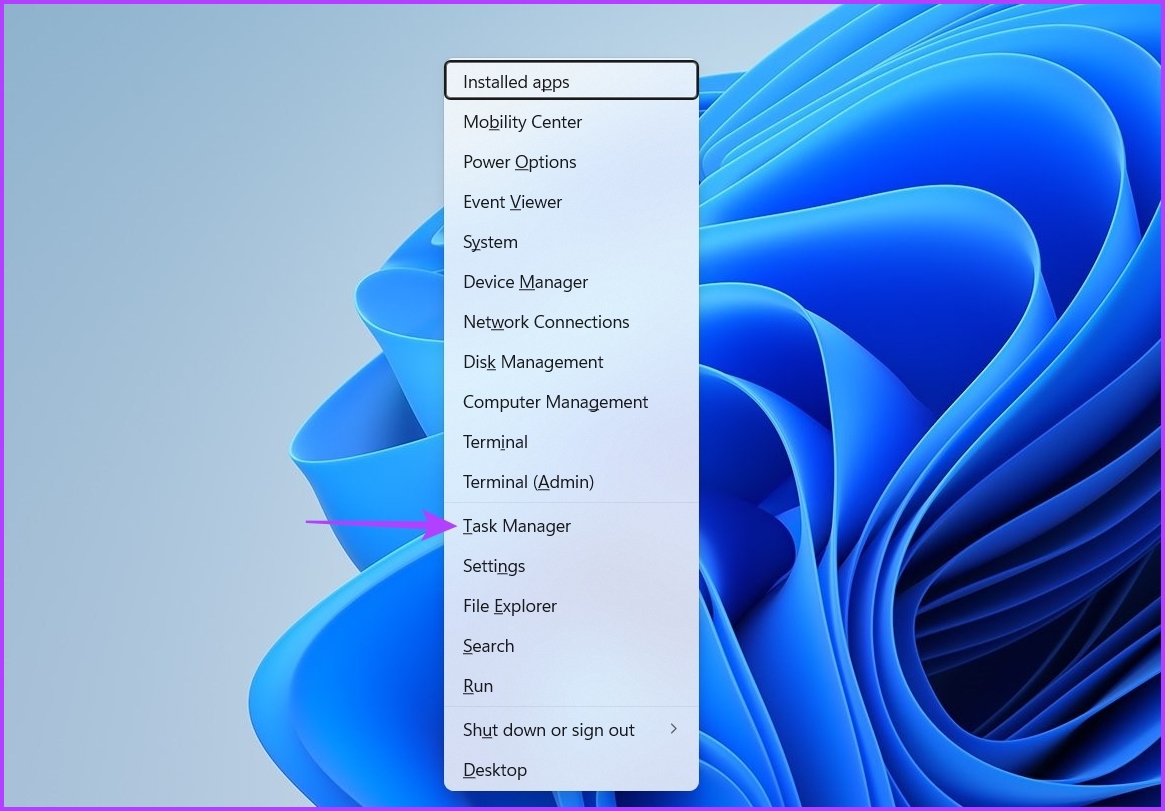Expand the Shut down submenu chevron
The image size is (1165, 811).
tap(673, 729)
